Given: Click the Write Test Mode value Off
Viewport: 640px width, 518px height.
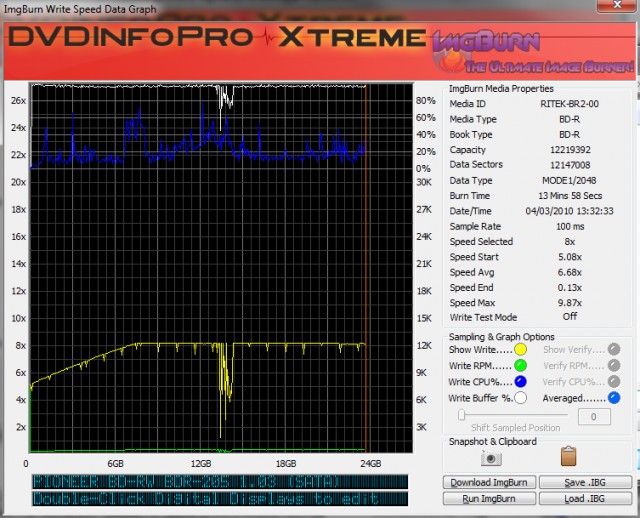Looking at the screenshot, I should pyautogui.click(x=570, y=316).
